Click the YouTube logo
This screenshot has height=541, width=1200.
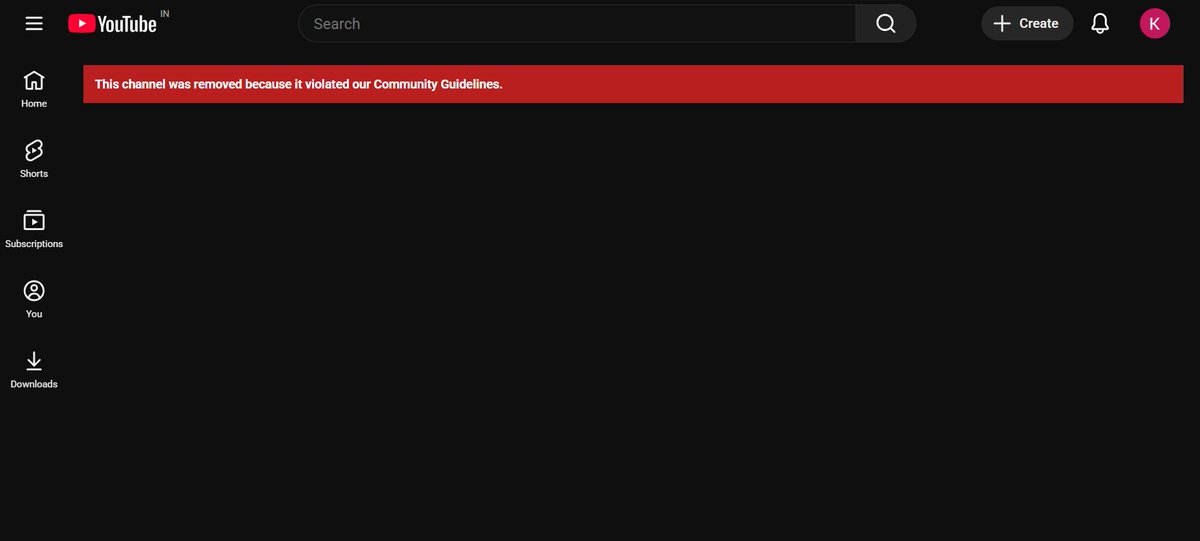tap(113, 23)
